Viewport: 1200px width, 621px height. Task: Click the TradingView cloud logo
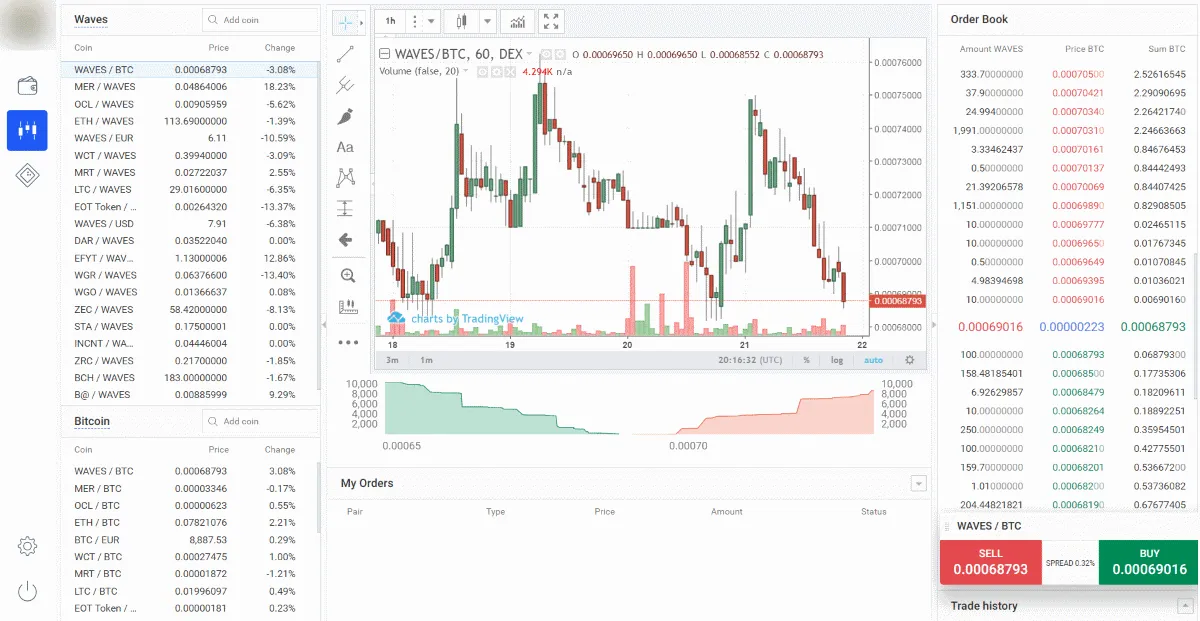[x=396, y=318]
